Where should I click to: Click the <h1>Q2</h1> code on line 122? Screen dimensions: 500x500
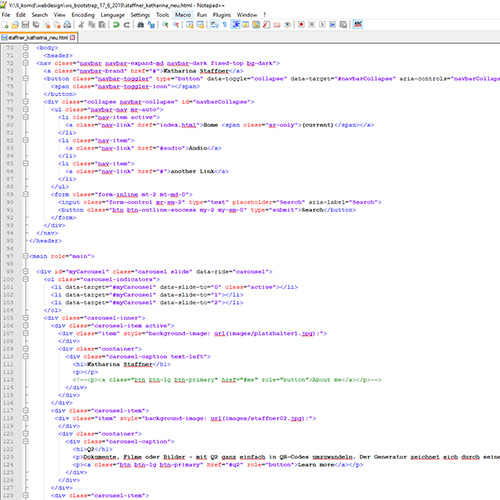[93, 449]
